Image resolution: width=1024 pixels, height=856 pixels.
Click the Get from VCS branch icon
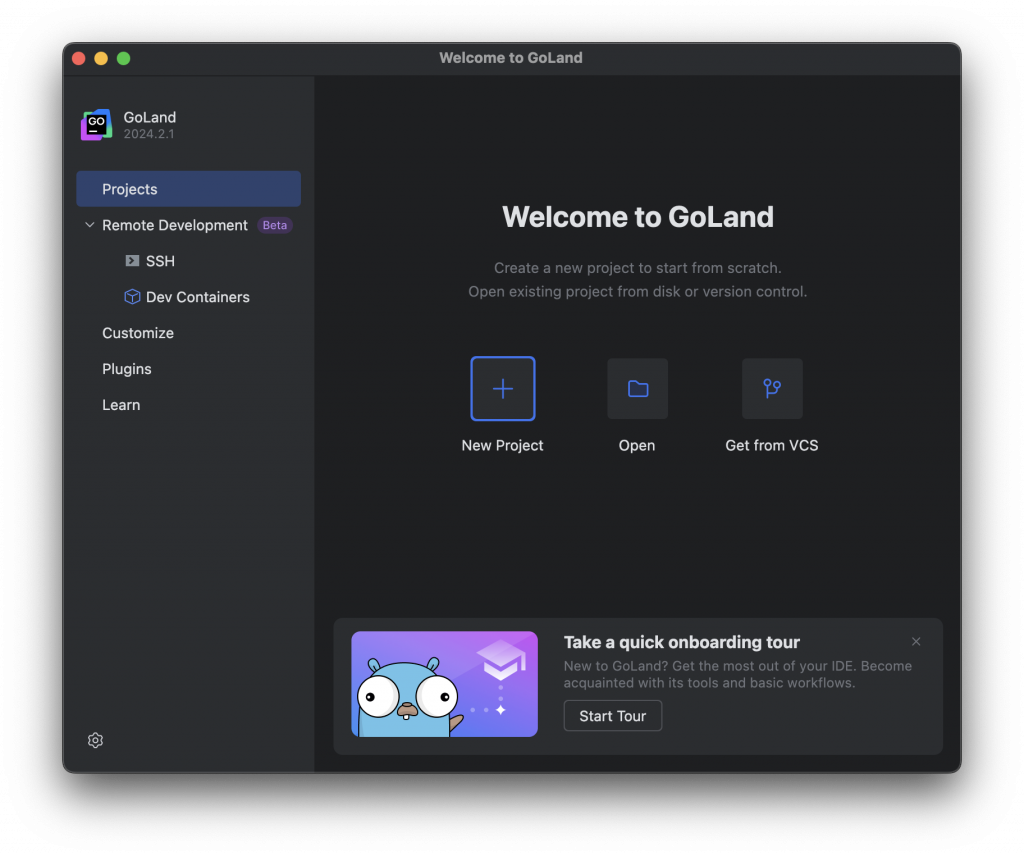click(x=772, y=388)
